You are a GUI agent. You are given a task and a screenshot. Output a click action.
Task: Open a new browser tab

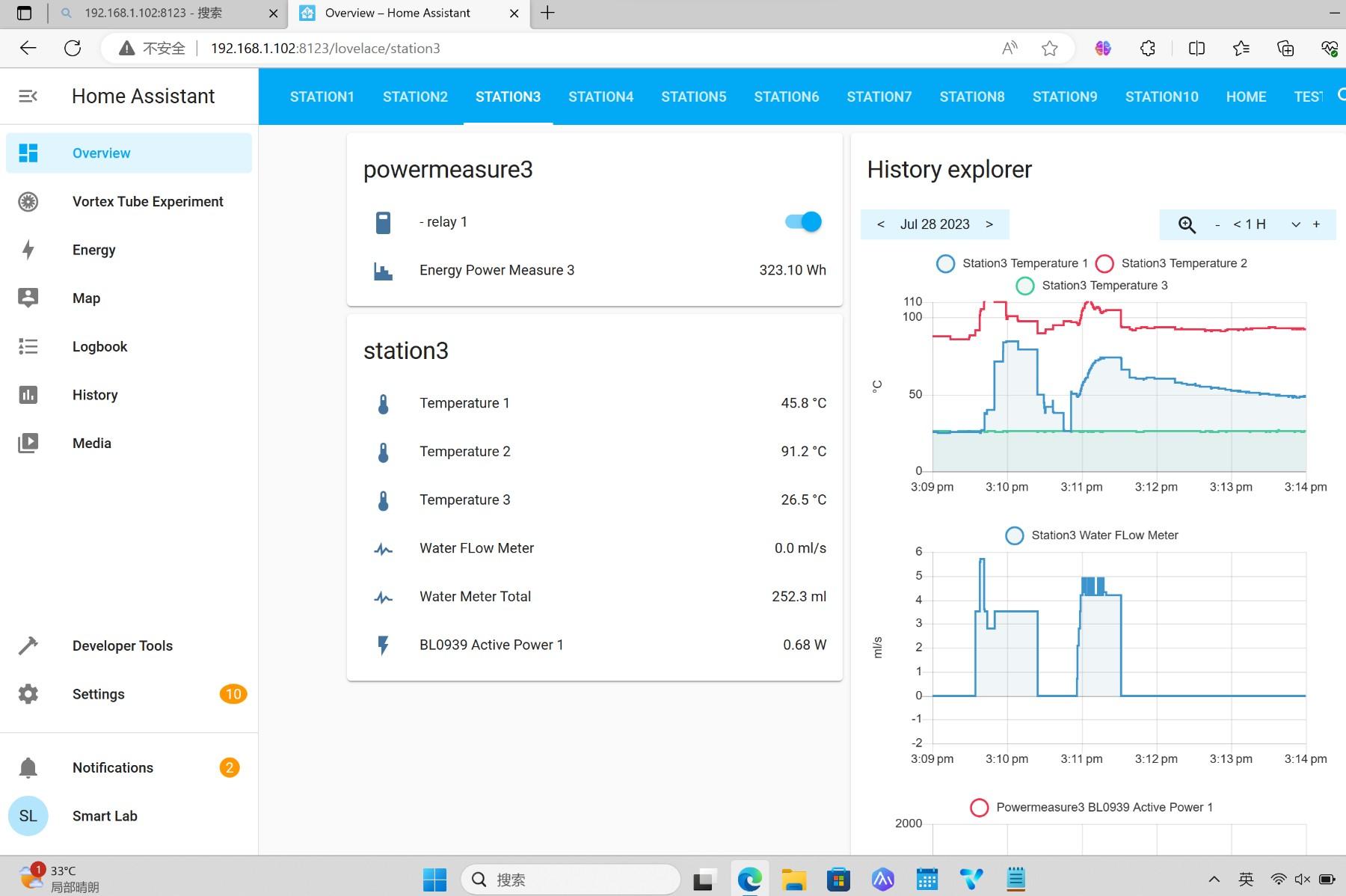click(x=547, y=13)
